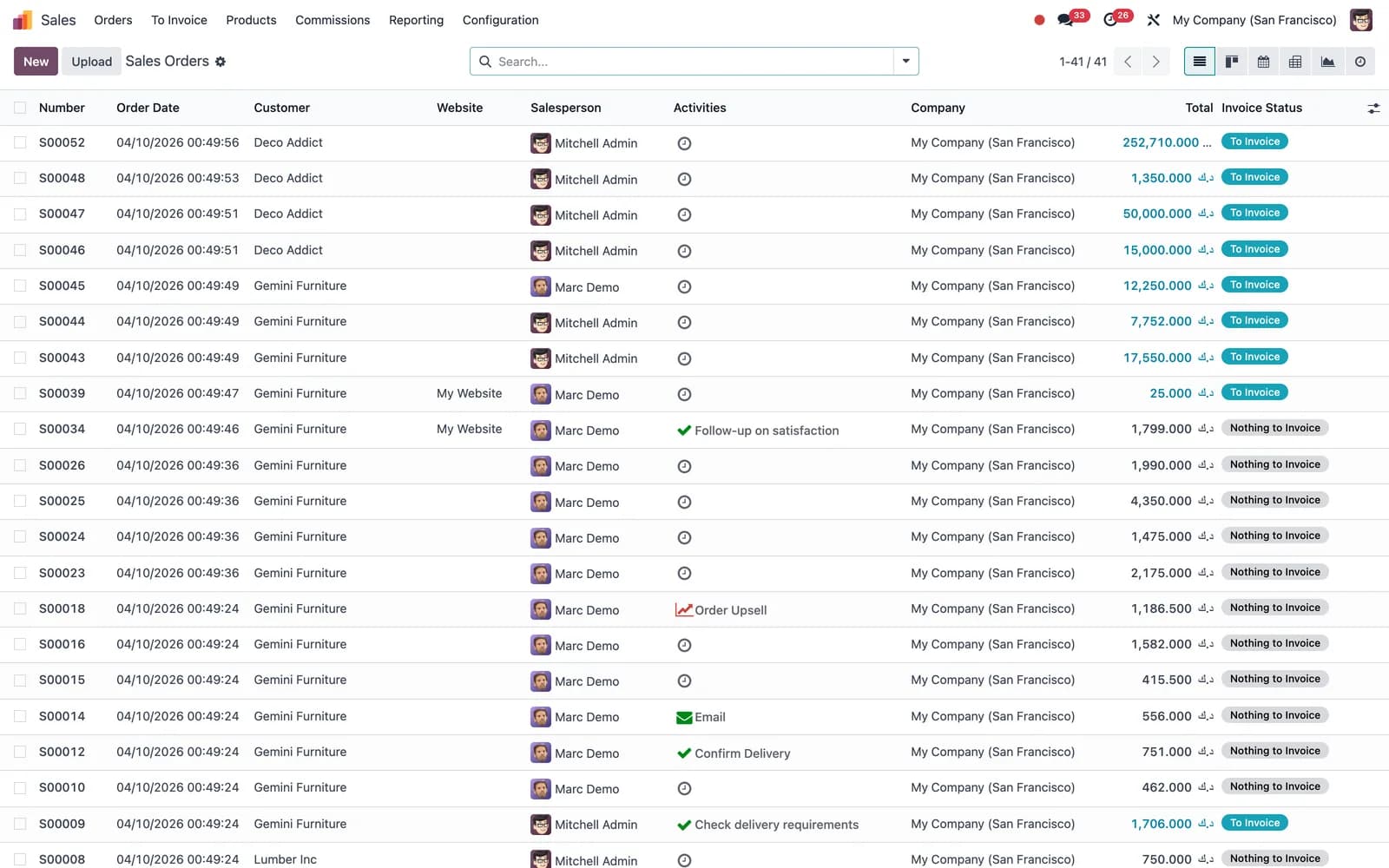Viewport: 1389px width, 868px height.
Task: Open the optional columns adjuster
Action: pyautogui.click(x=1373, y=108)
